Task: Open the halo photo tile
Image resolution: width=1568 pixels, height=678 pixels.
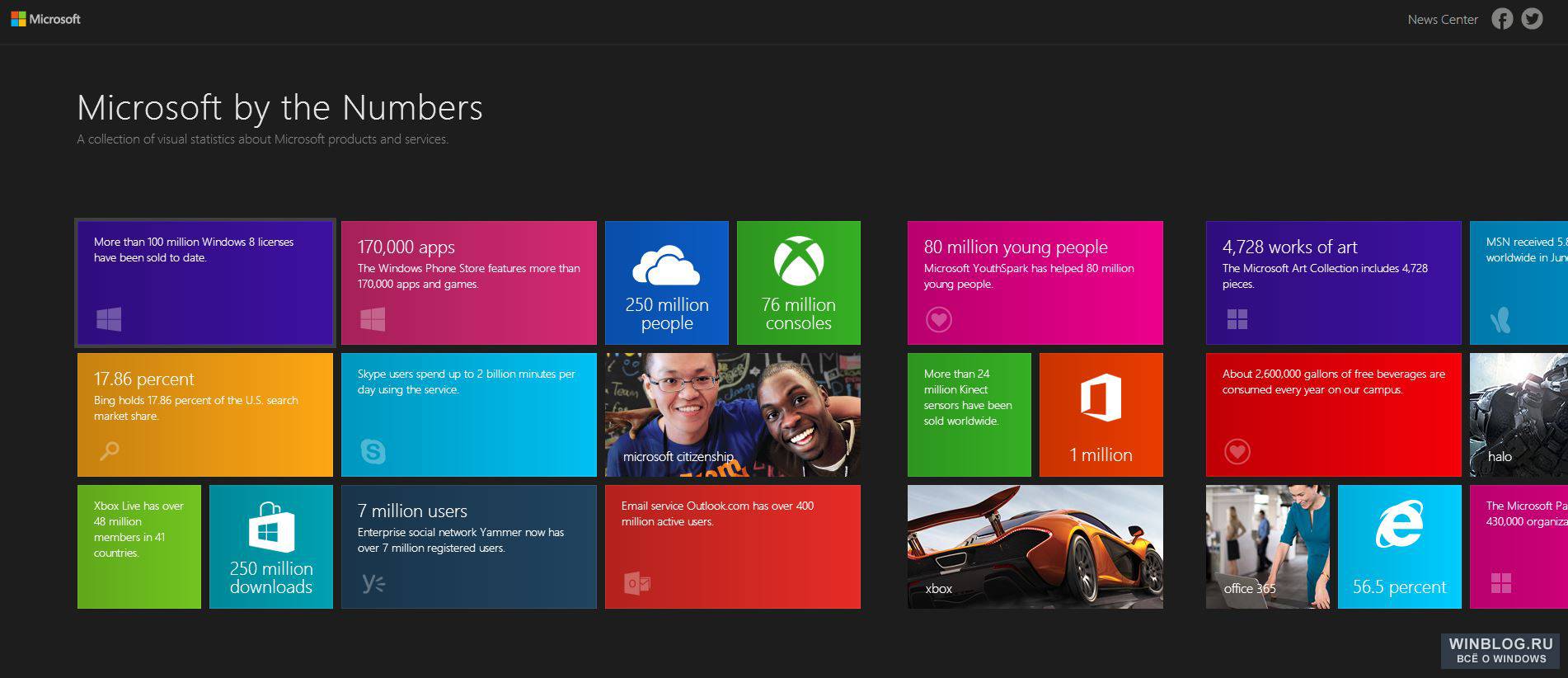Action: point(1519,415)
